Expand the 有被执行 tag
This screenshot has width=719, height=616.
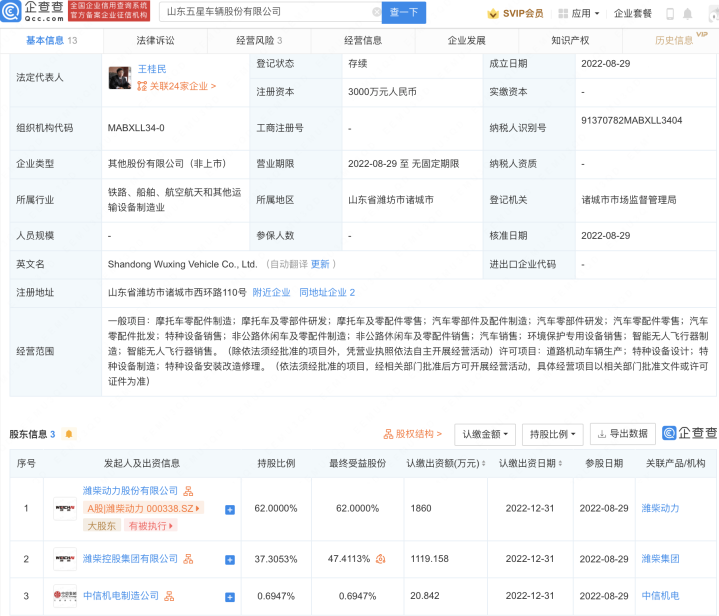pos(150,526)
